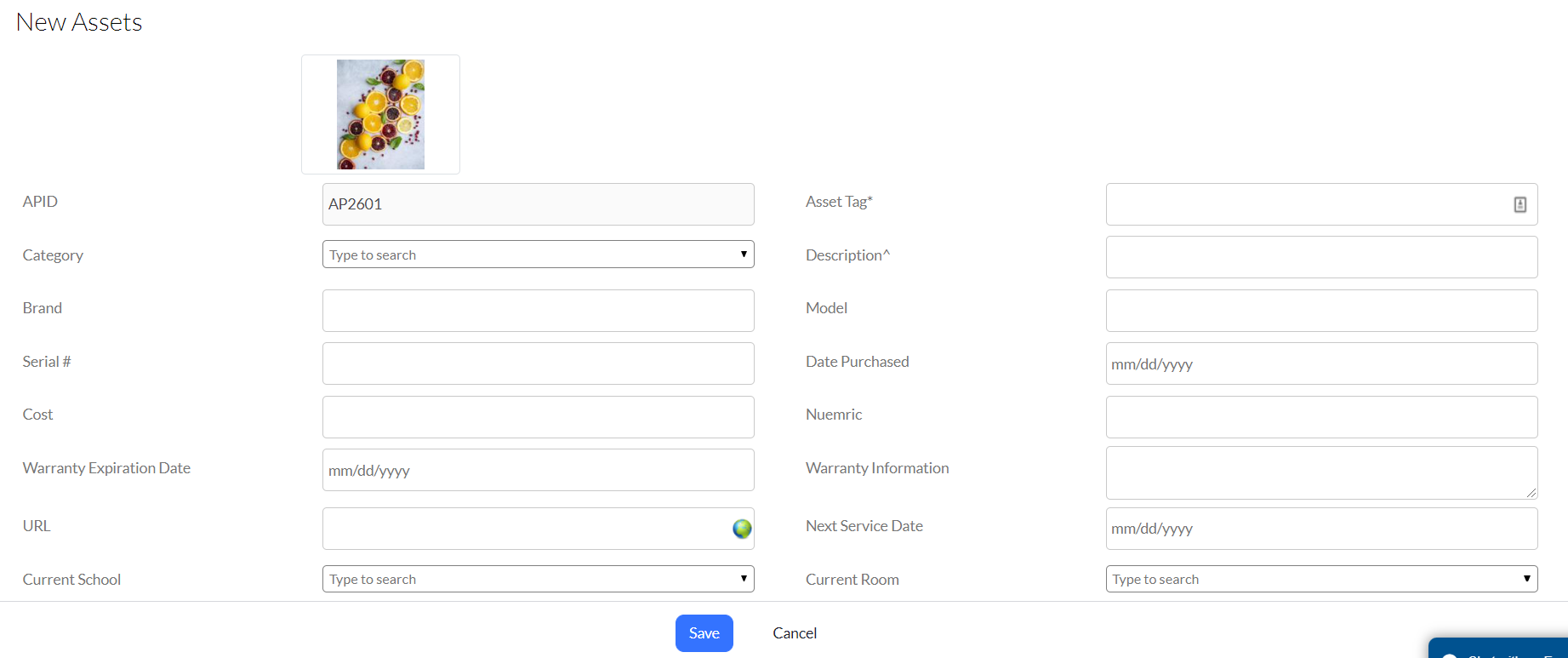
Task: Click the New Assets heading
Action: click(79, 22)
